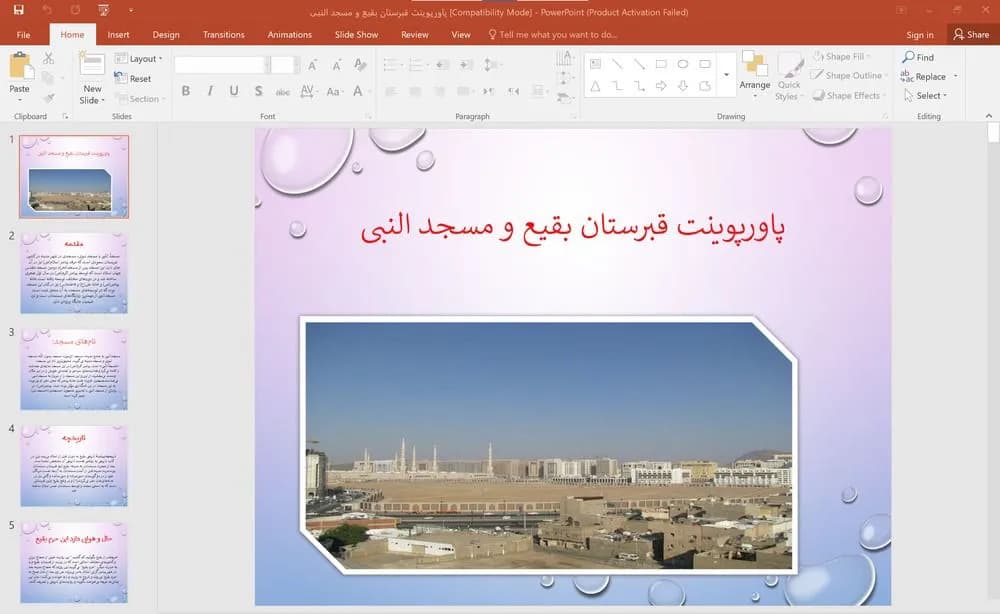
Task: Select the Text Box shape in gallery
Action: pos(596,64)
